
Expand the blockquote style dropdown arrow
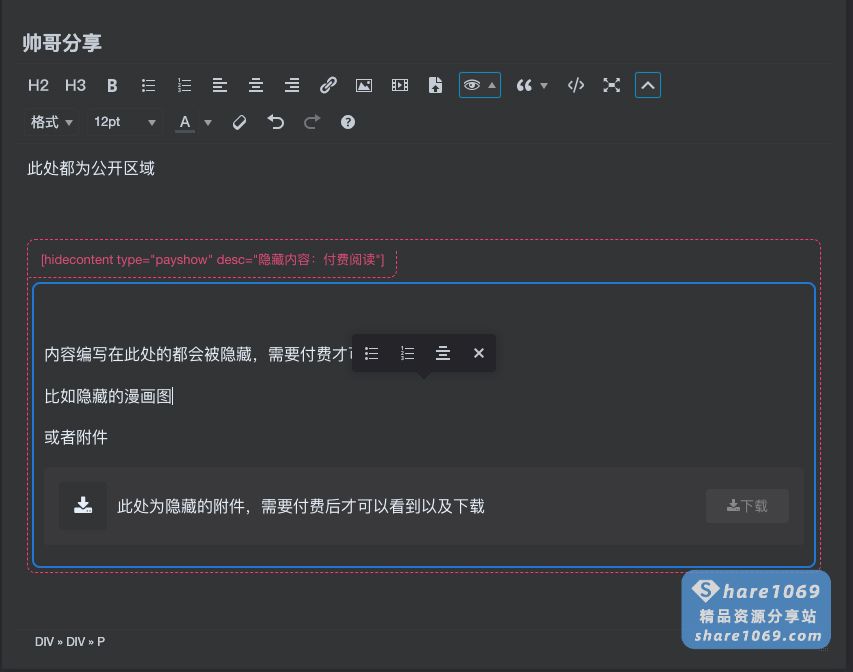545,85
